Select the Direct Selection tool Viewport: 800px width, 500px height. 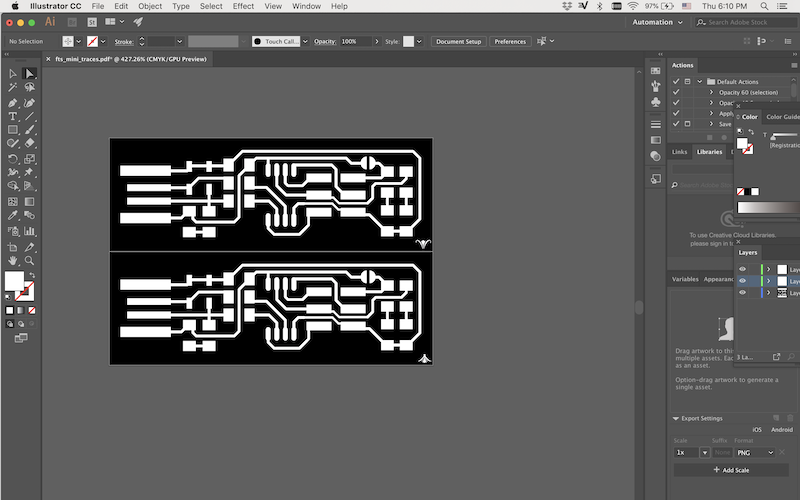pyautogui.click(x=30, y=74)
